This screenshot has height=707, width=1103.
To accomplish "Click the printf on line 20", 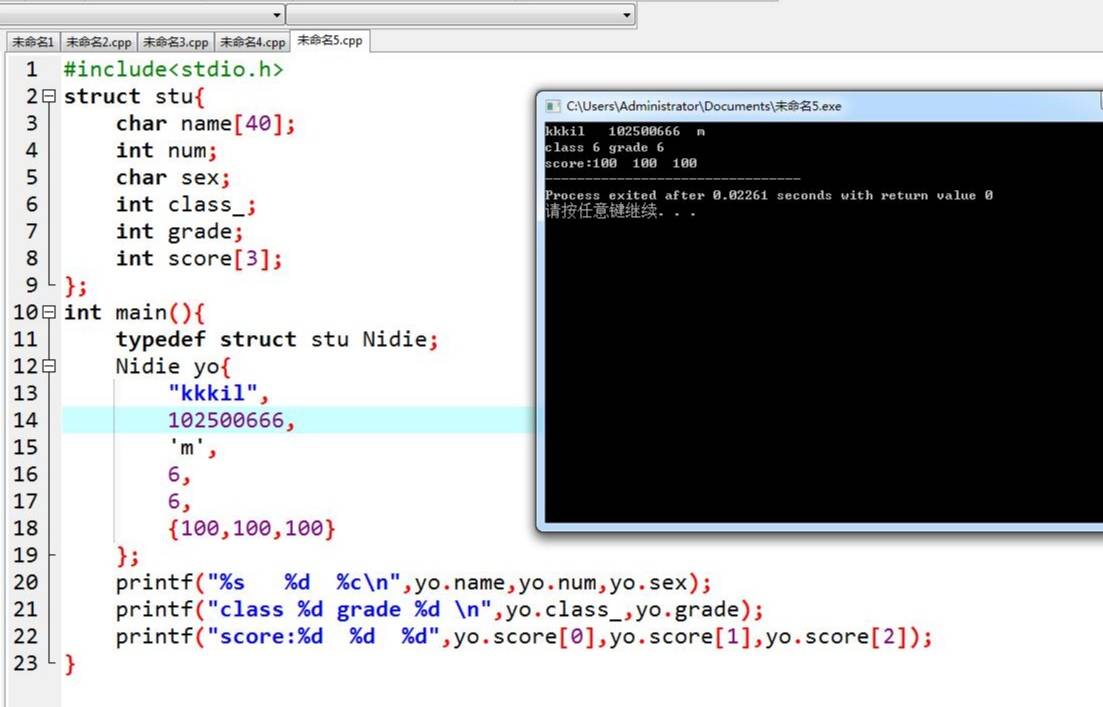I will [414, 582].
